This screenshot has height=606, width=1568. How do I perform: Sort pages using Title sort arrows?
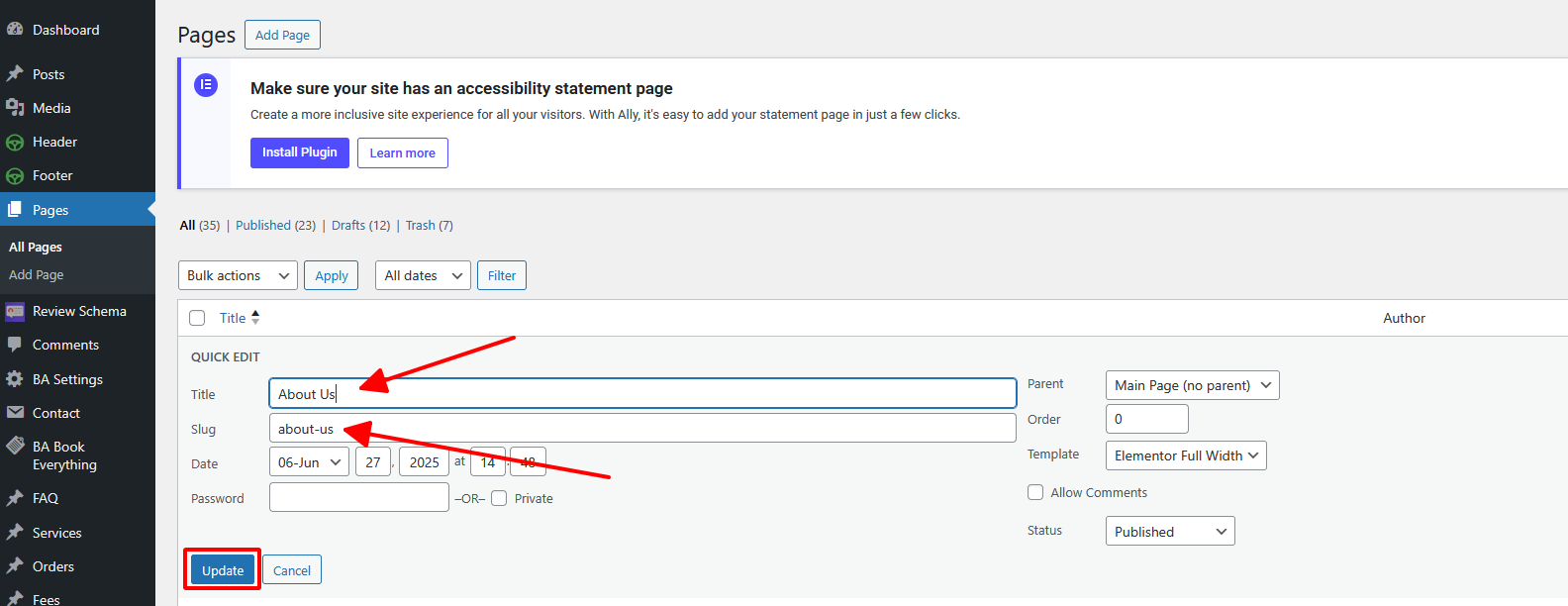(255, 318)
